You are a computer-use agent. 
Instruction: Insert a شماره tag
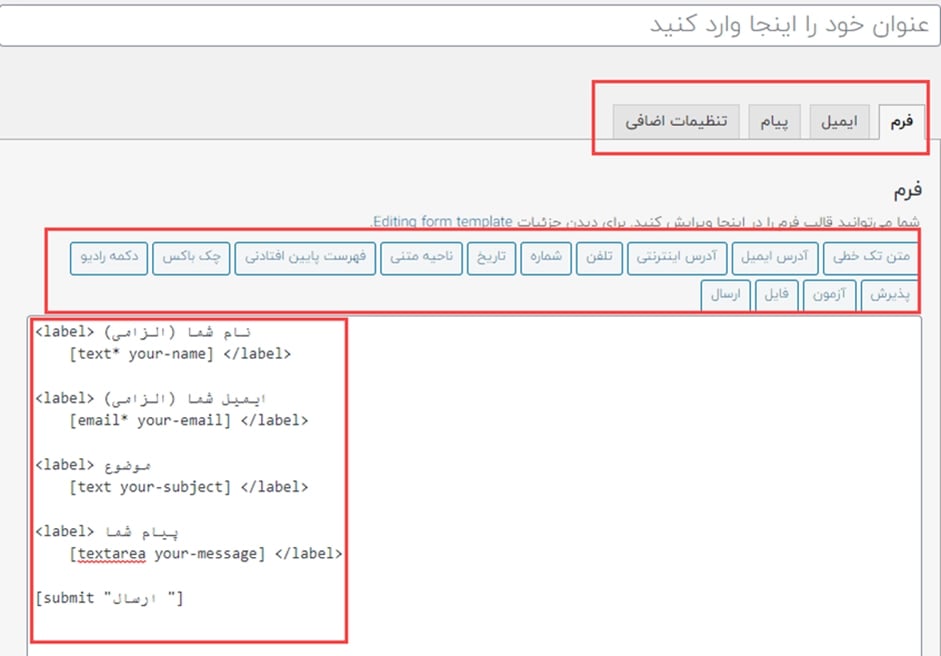546,258
